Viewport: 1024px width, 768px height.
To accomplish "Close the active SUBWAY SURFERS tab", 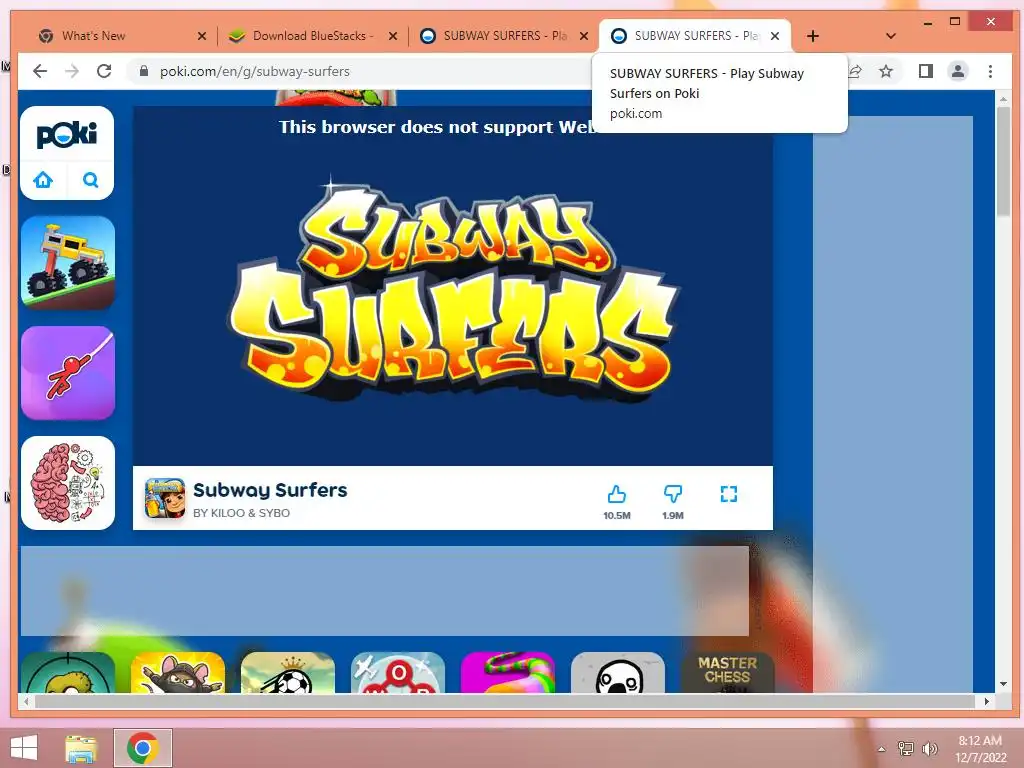I will click(775, 36).
